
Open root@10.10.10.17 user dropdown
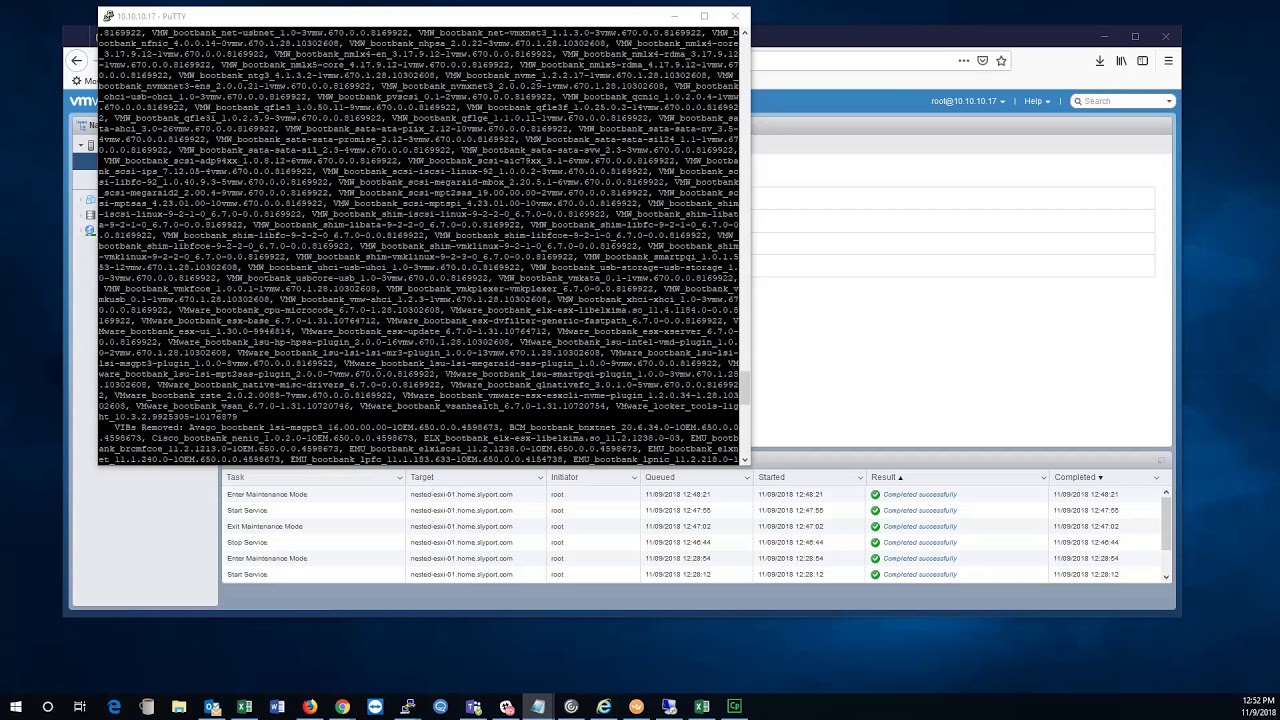[x=967, y=101]
